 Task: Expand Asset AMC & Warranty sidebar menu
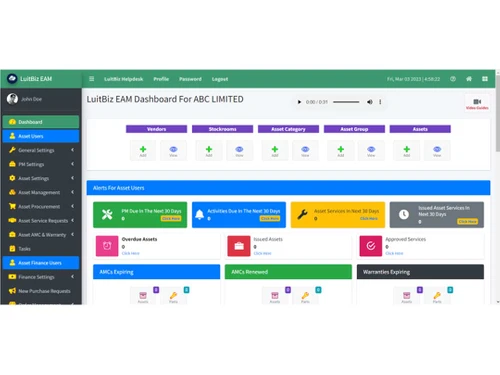41,234
